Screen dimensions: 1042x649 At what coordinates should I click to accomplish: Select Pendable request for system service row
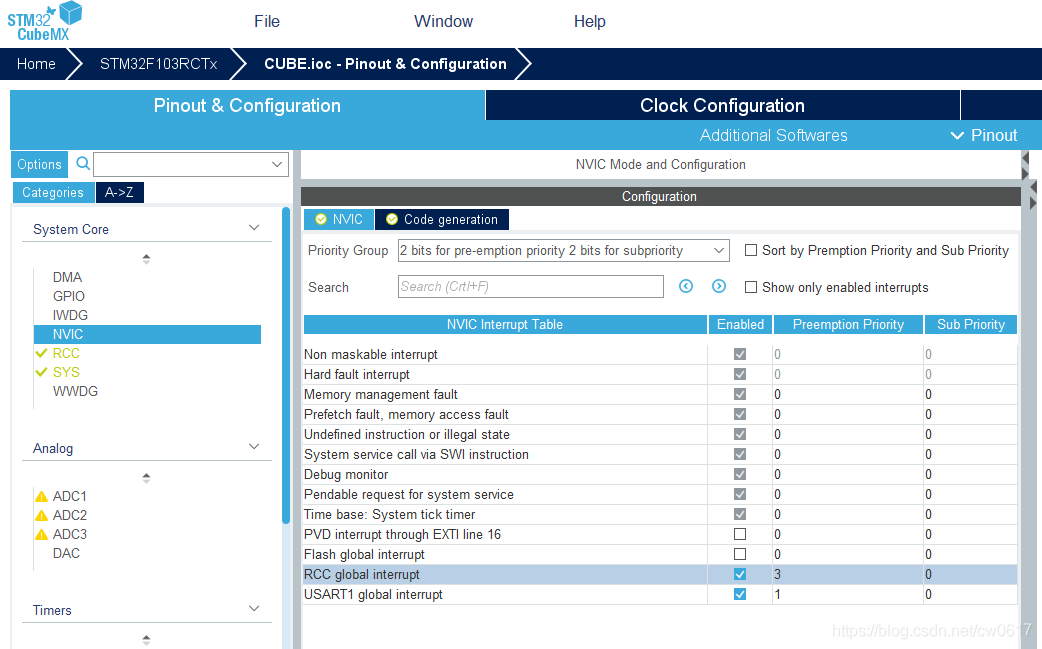(660, 494)
